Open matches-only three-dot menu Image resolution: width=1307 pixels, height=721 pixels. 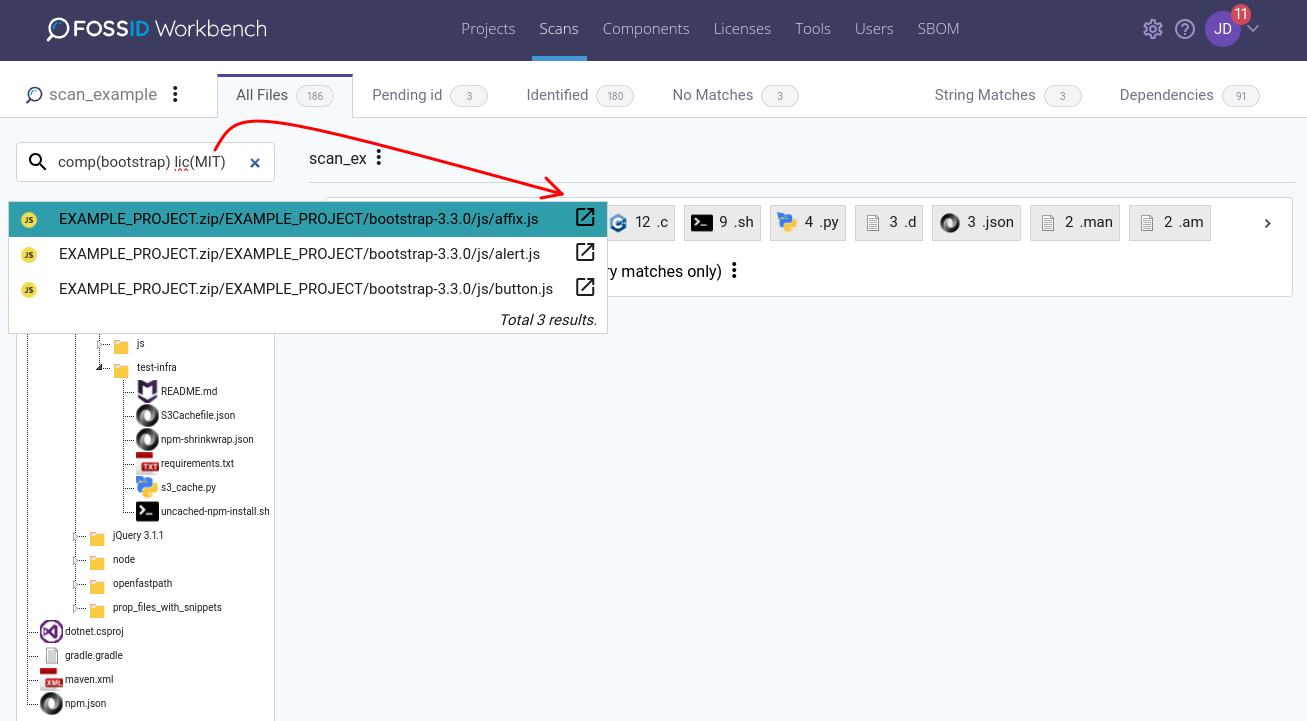pyautogui.click(x=734, y=271)
